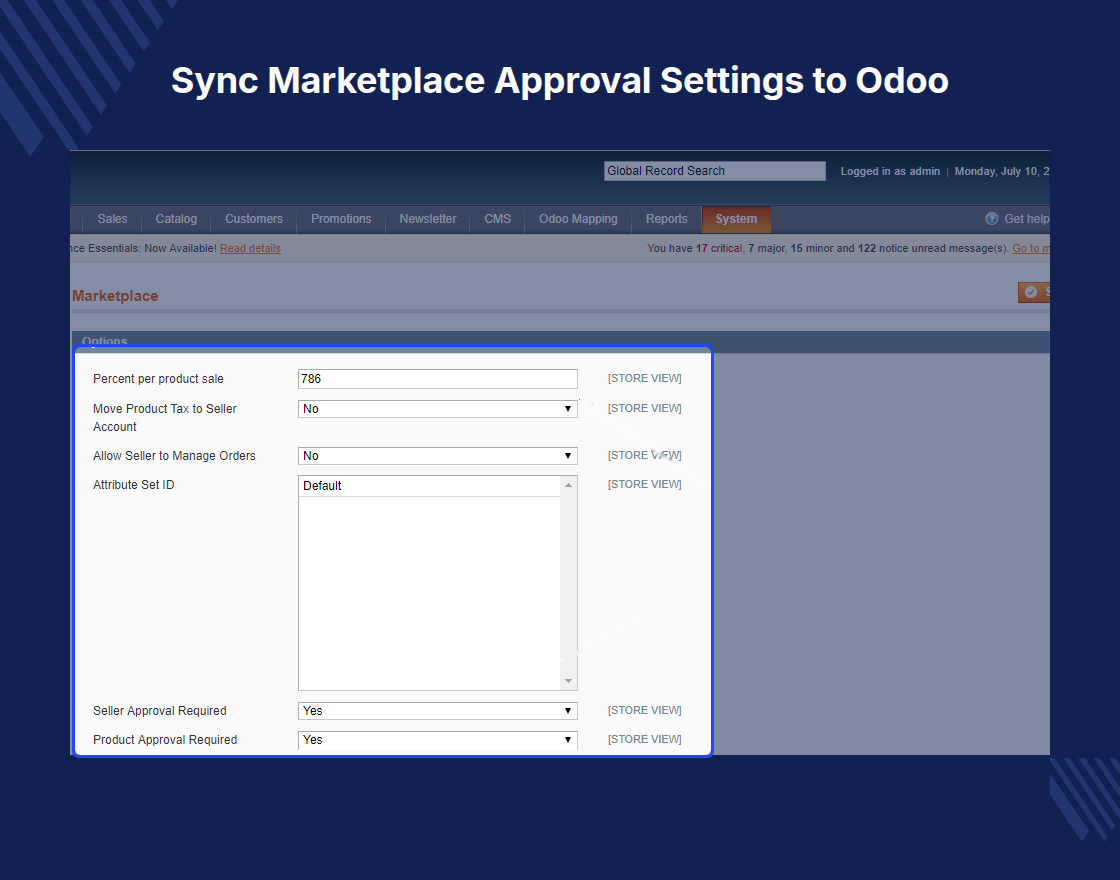Open the Customers menu
The image size is (1120, 880).
254,219
